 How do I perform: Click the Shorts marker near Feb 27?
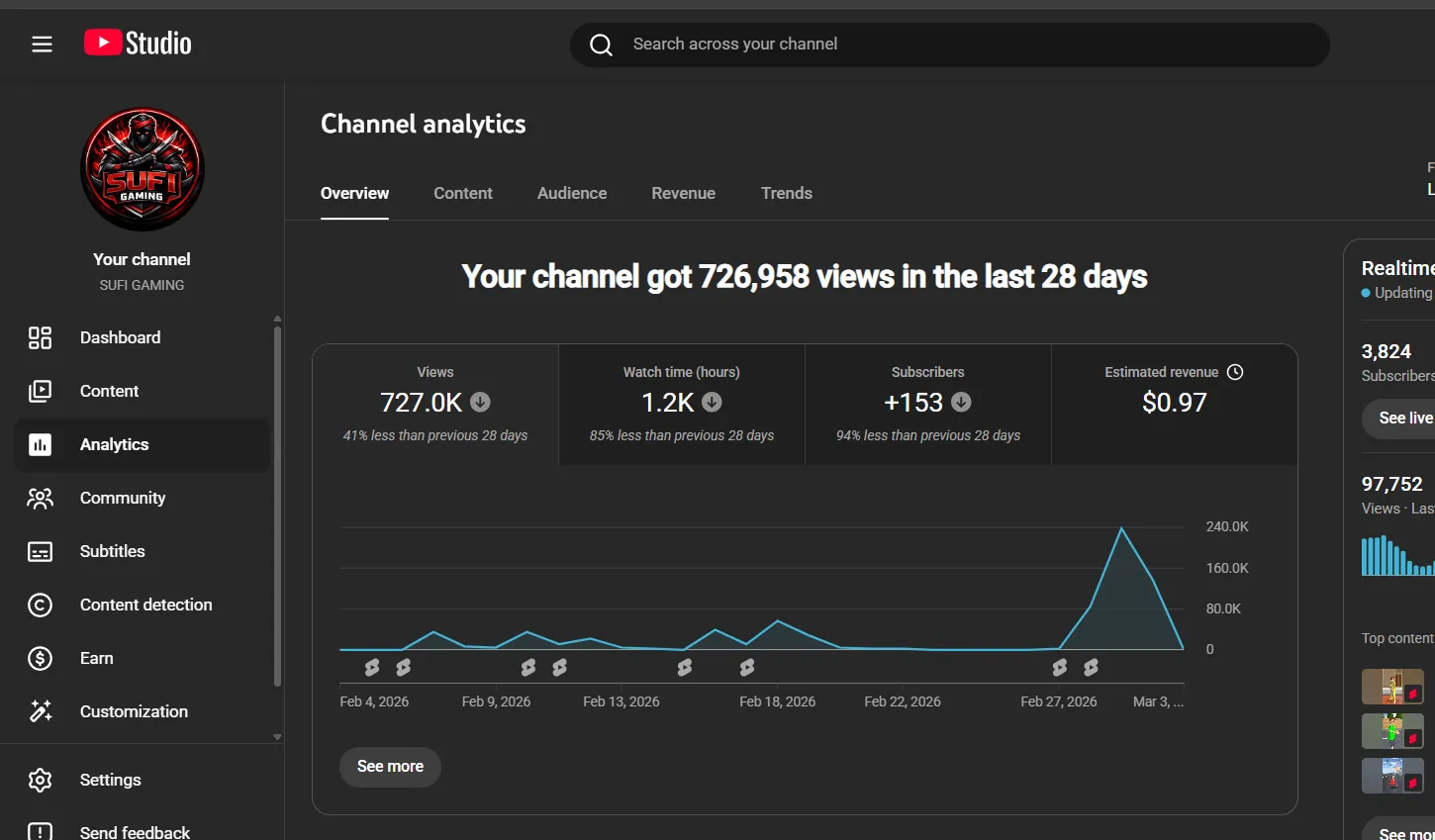coord(1060,668)
